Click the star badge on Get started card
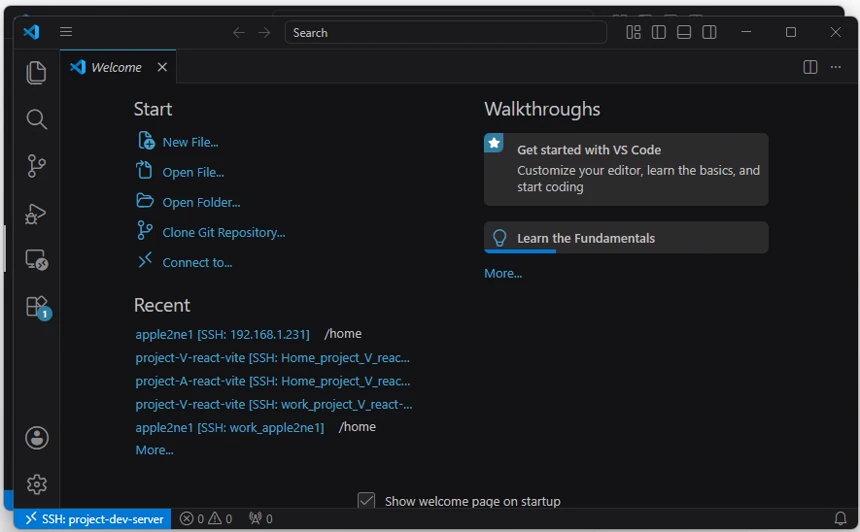 tap(494, 143)
